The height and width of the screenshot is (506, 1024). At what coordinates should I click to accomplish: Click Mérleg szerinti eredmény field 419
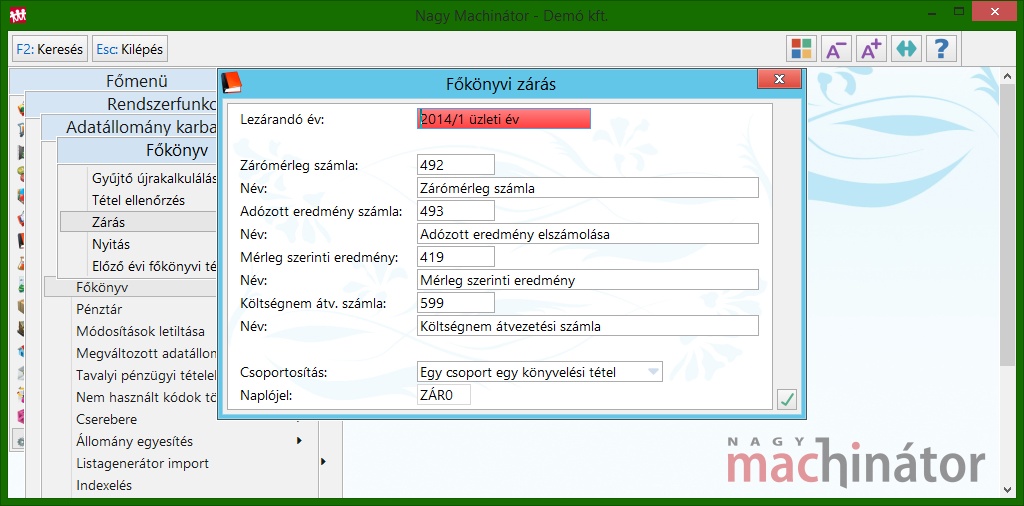click(x=456, y=257)
